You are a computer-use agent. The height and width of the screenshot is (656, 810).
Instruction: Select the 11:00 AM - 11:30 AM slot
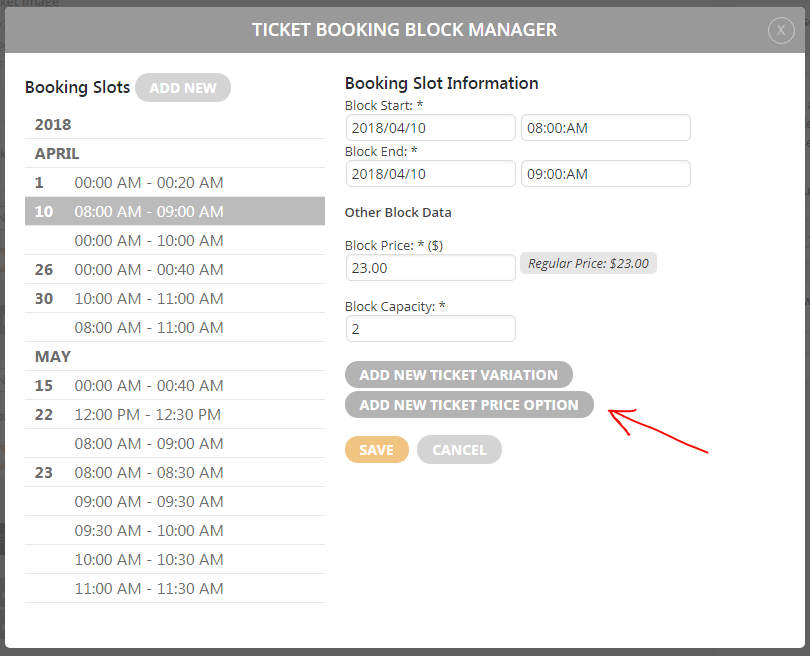point(175,588)
